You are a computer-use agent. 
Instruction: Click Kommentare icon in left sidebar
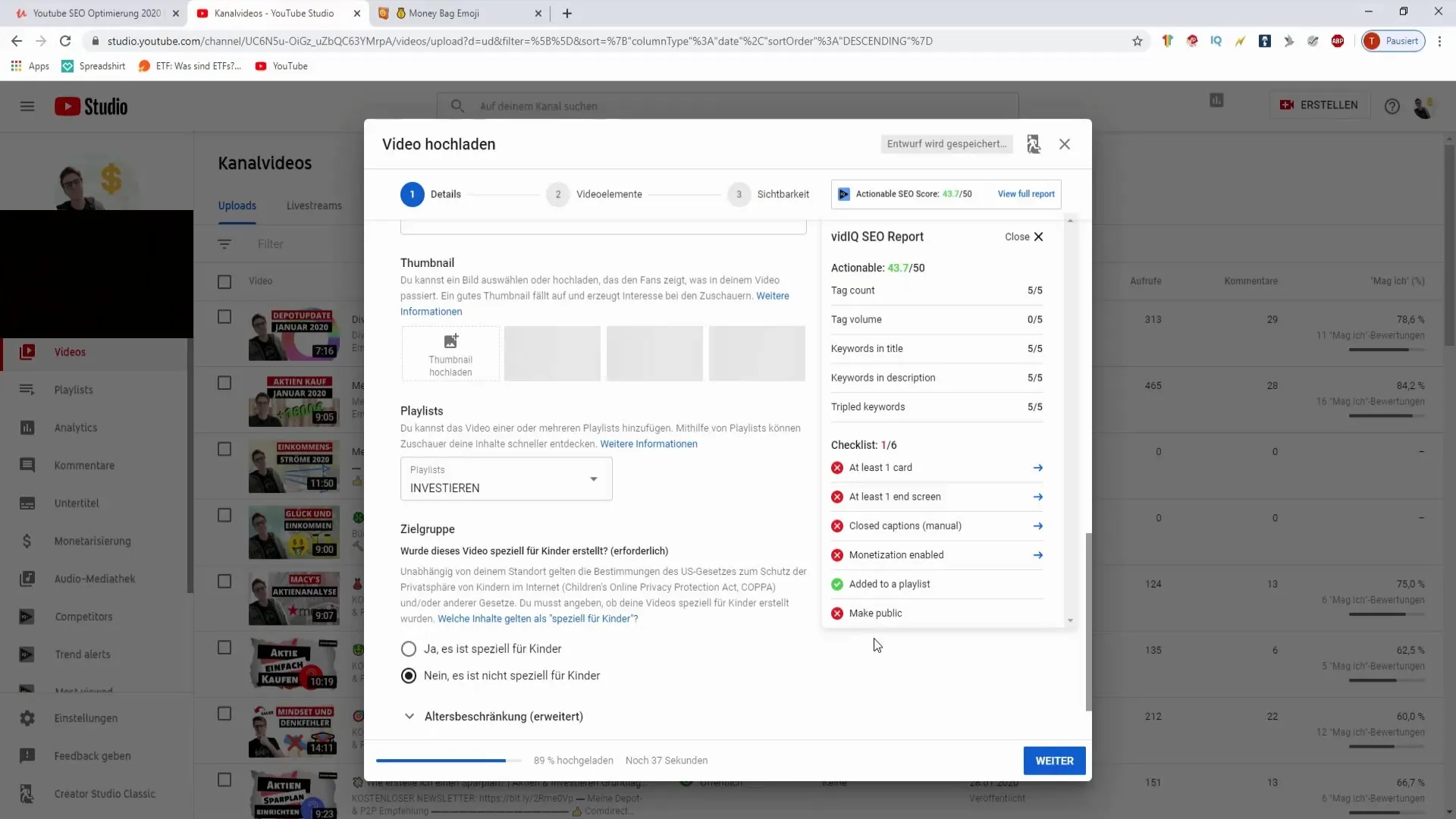(x=27, y=466)
